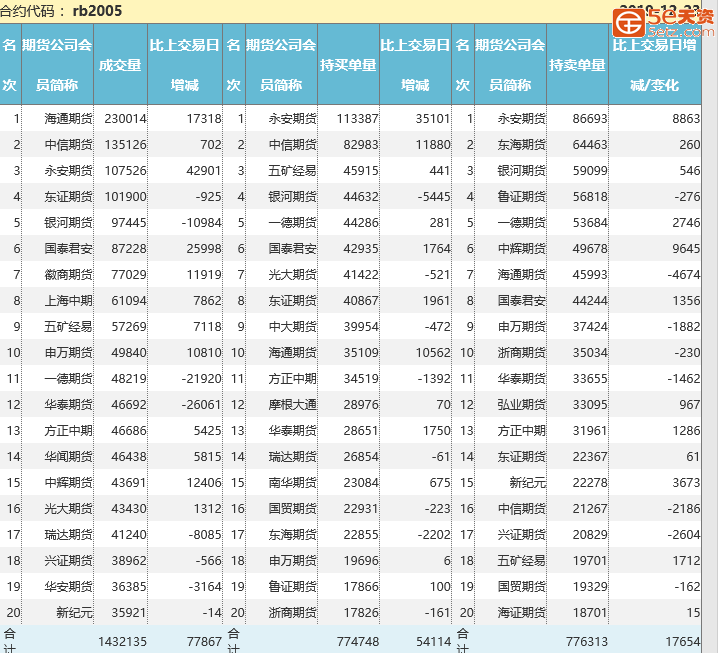
Task: Click the 成交量 column header
Action: coord(120,65)
